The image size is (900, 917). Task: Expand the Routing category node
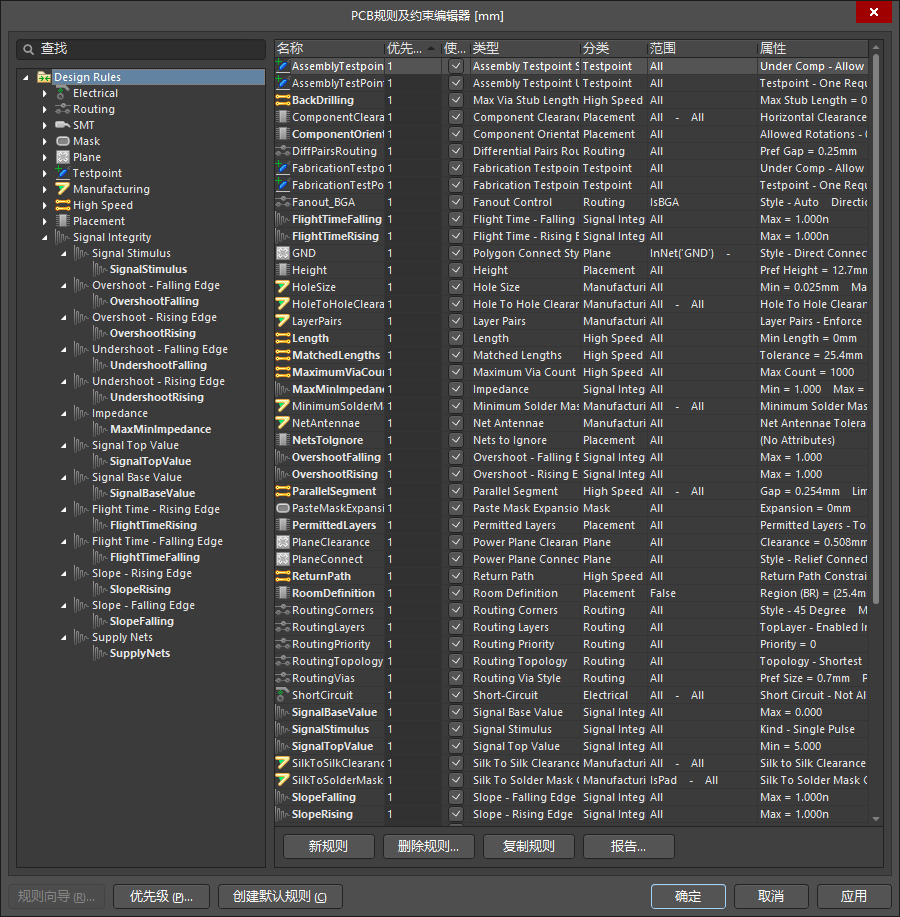tap(44, 109)
